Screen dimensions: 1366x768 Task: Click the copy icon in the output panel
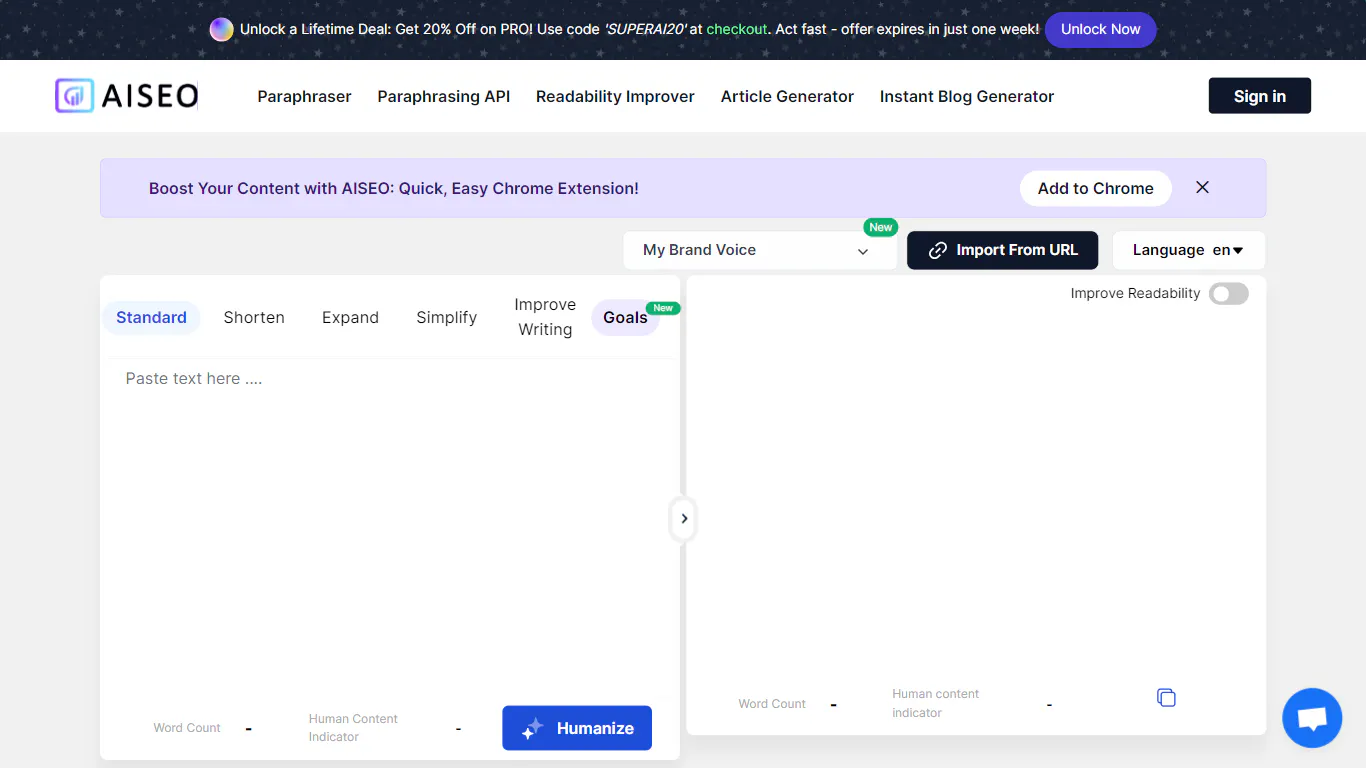1166,697
